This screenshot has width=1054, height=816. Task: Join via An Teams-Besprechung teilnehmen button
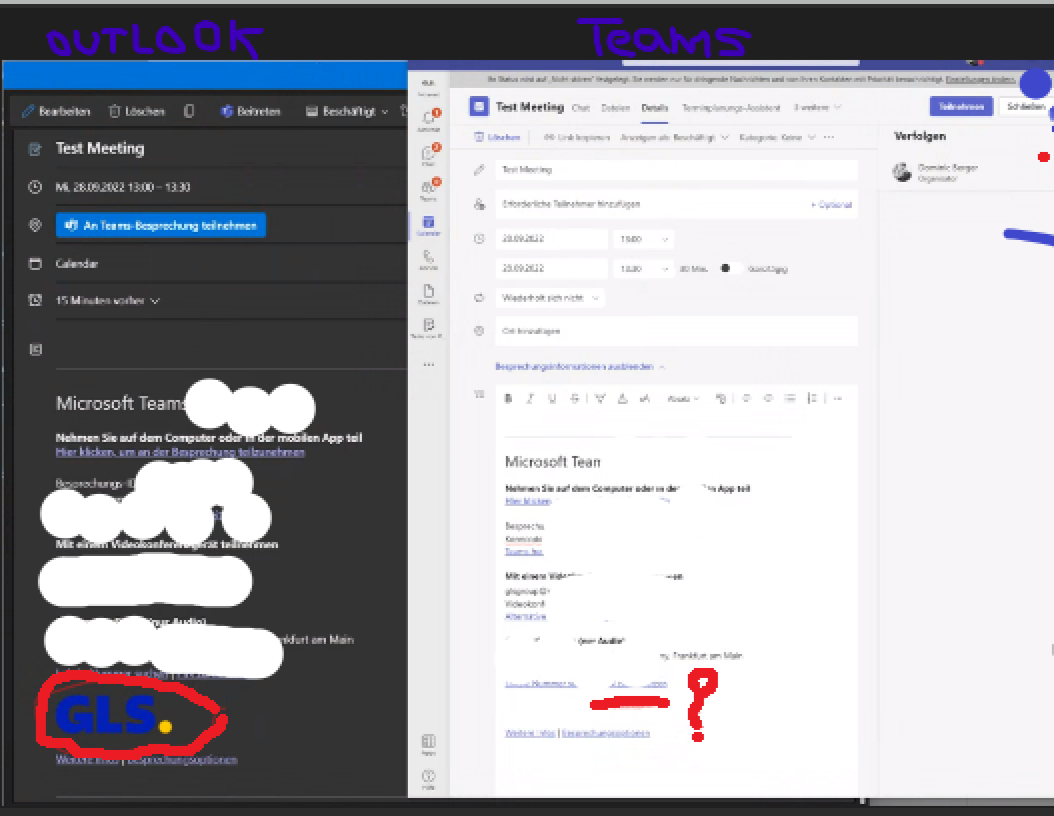161,225
